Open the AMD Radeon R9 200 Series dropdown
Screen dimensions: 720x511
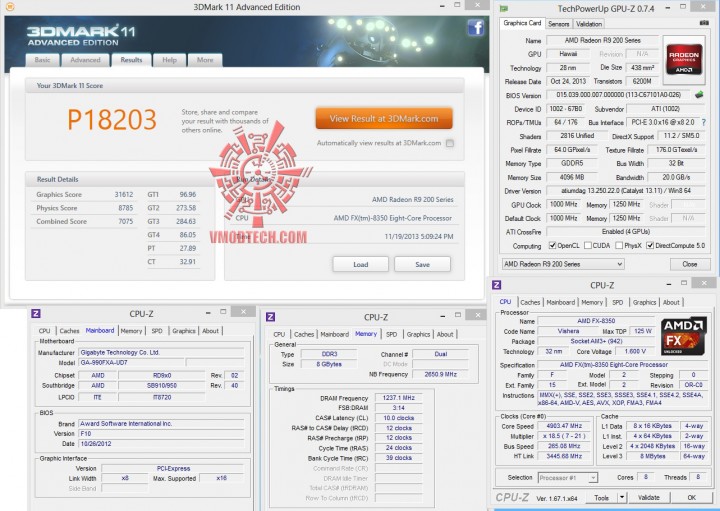562,264
